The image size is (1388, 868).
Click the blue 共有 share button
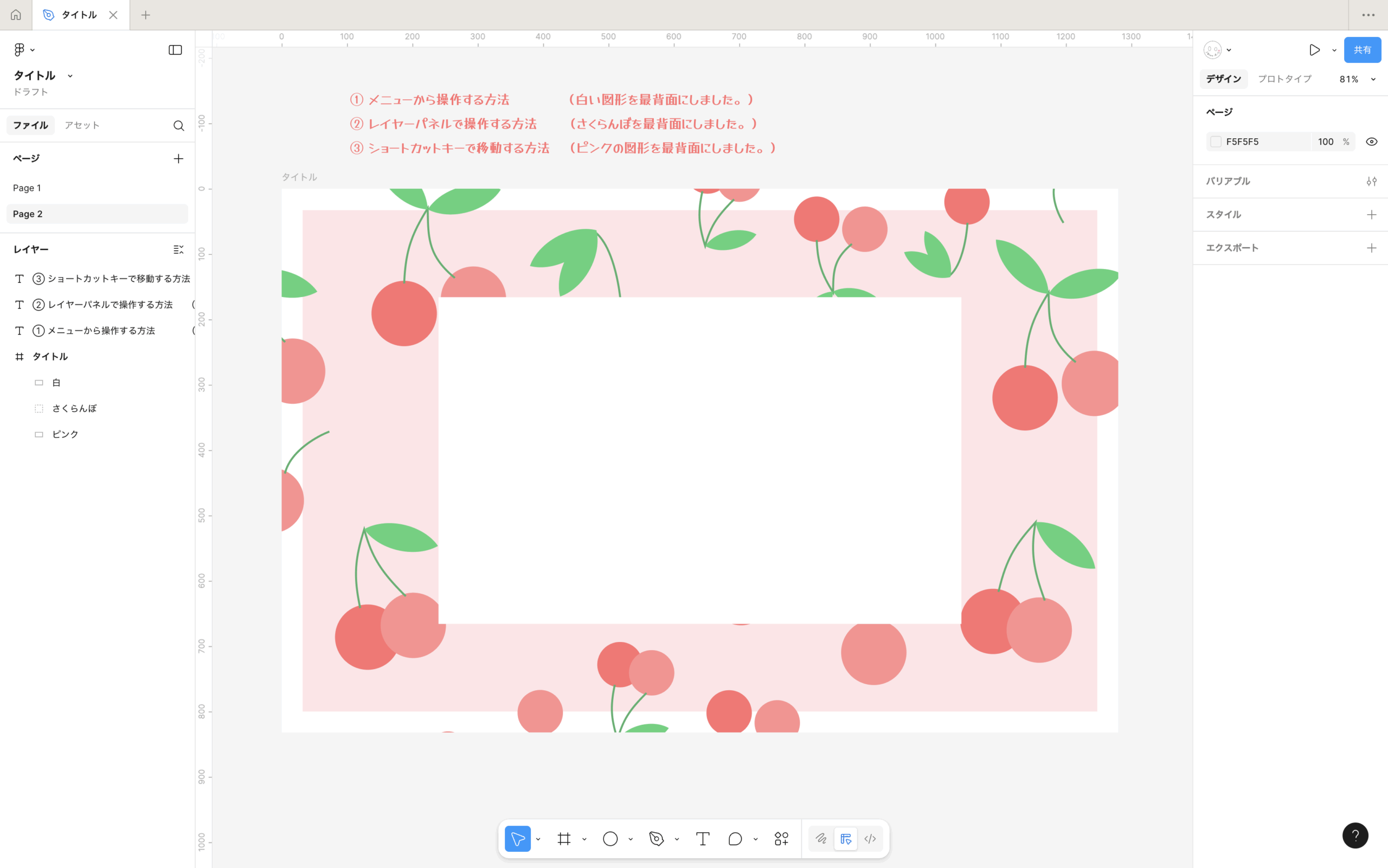(x=1361, y=50)
